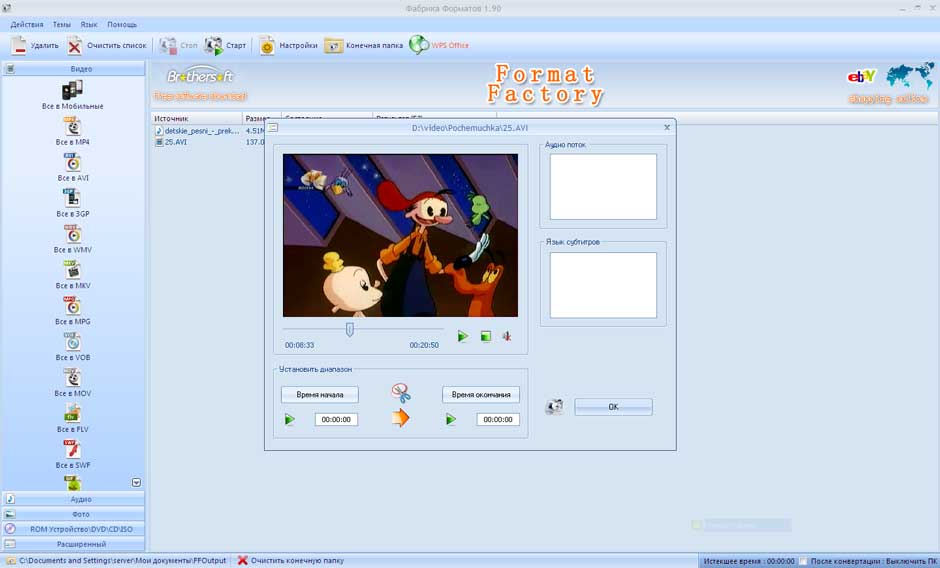Image resolution: width=940 pixels, height=568 pixels.
Task: Select the Все в AVI format icon
Action: (72, 162)
